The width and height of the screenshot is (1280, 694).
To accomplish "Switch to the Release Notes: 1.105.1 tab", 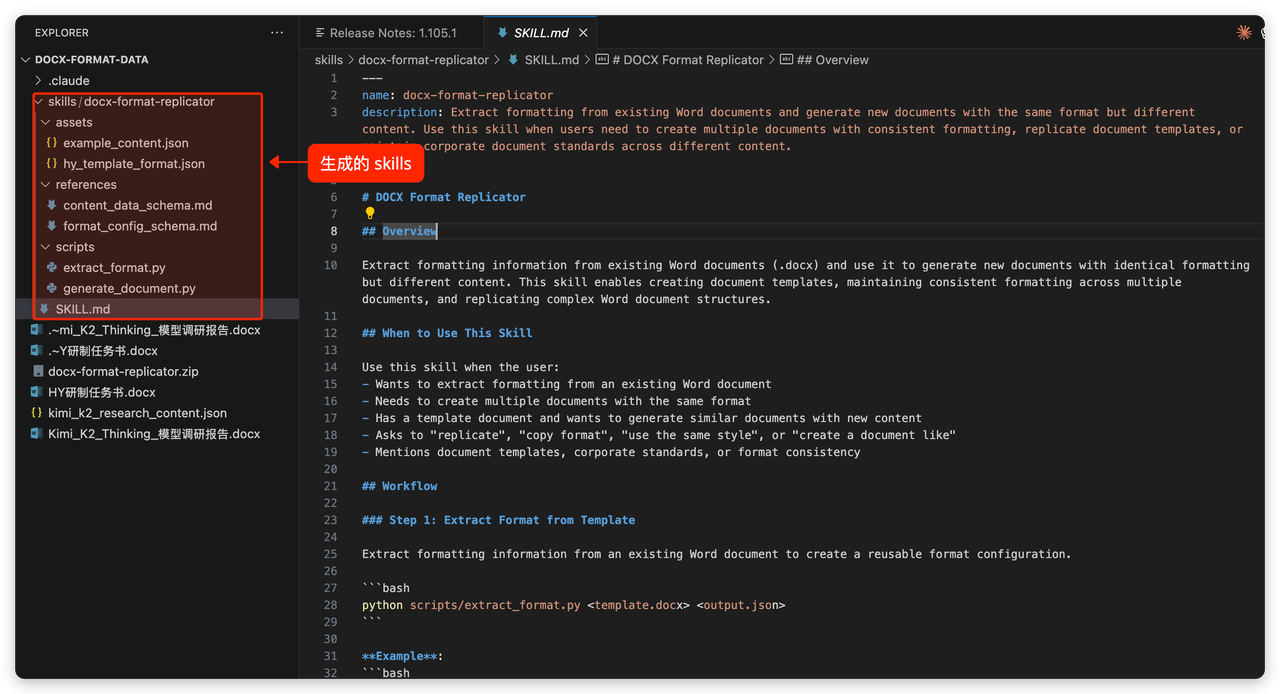I will click(392, 33).
